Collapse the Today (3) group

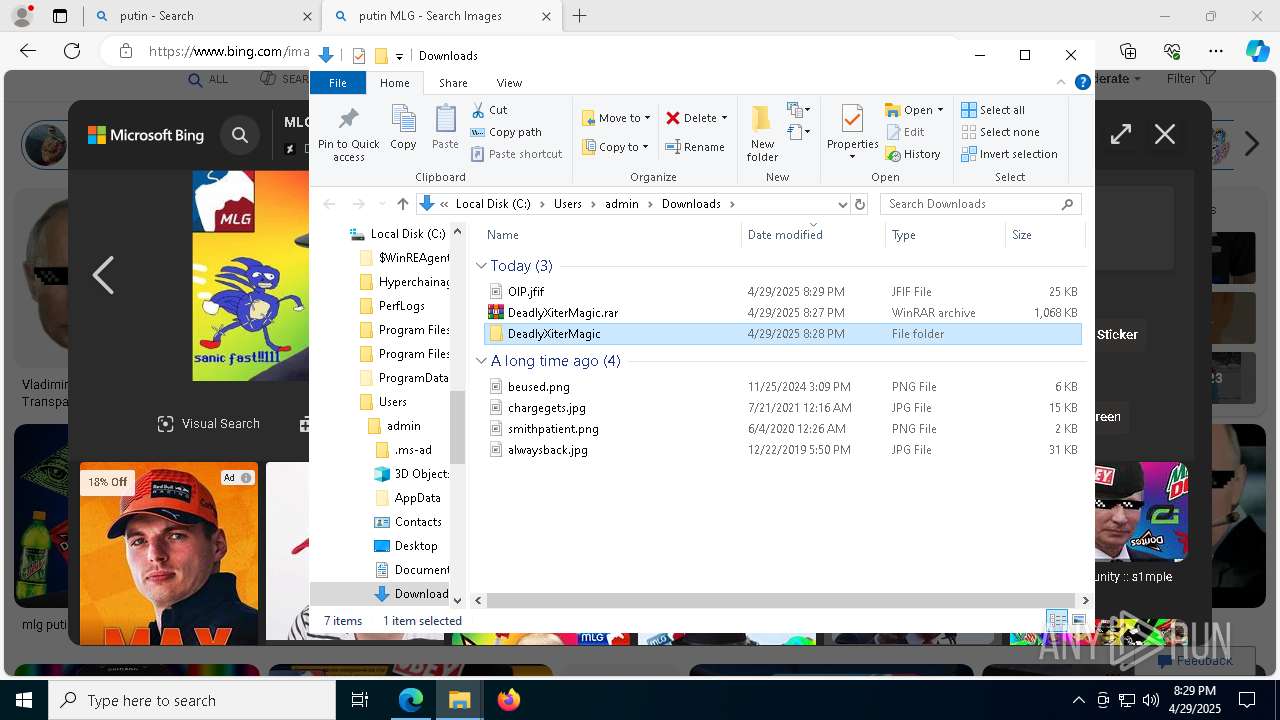(x=481, y=266)
